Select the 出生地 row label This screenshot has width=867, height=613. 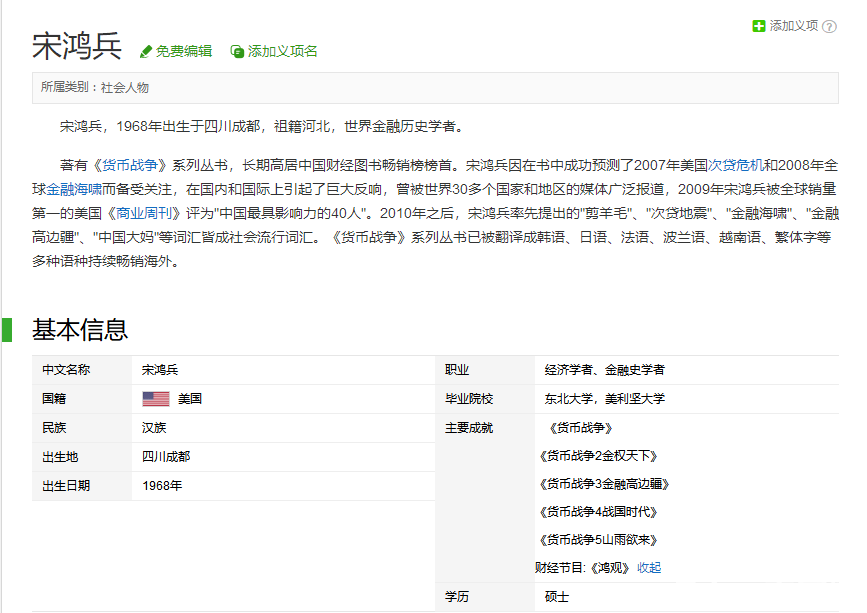pyautogui.click(x=60, y=457)
